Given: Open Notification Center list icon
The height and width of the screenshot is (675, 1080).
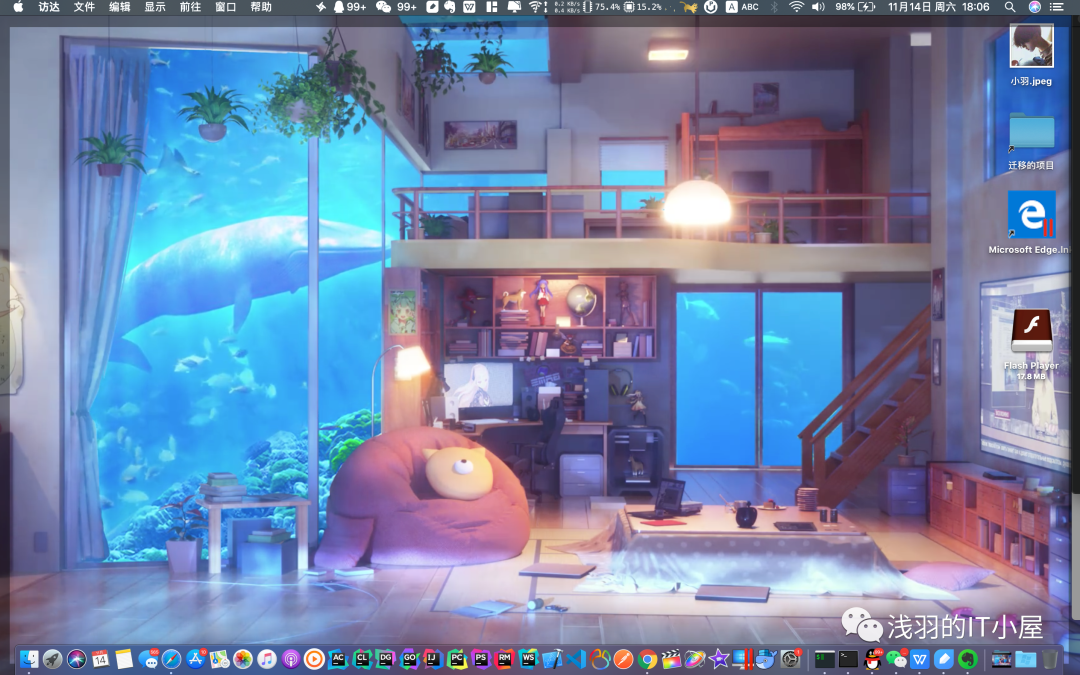Looking at the screenshot, I should point(1057,7).
